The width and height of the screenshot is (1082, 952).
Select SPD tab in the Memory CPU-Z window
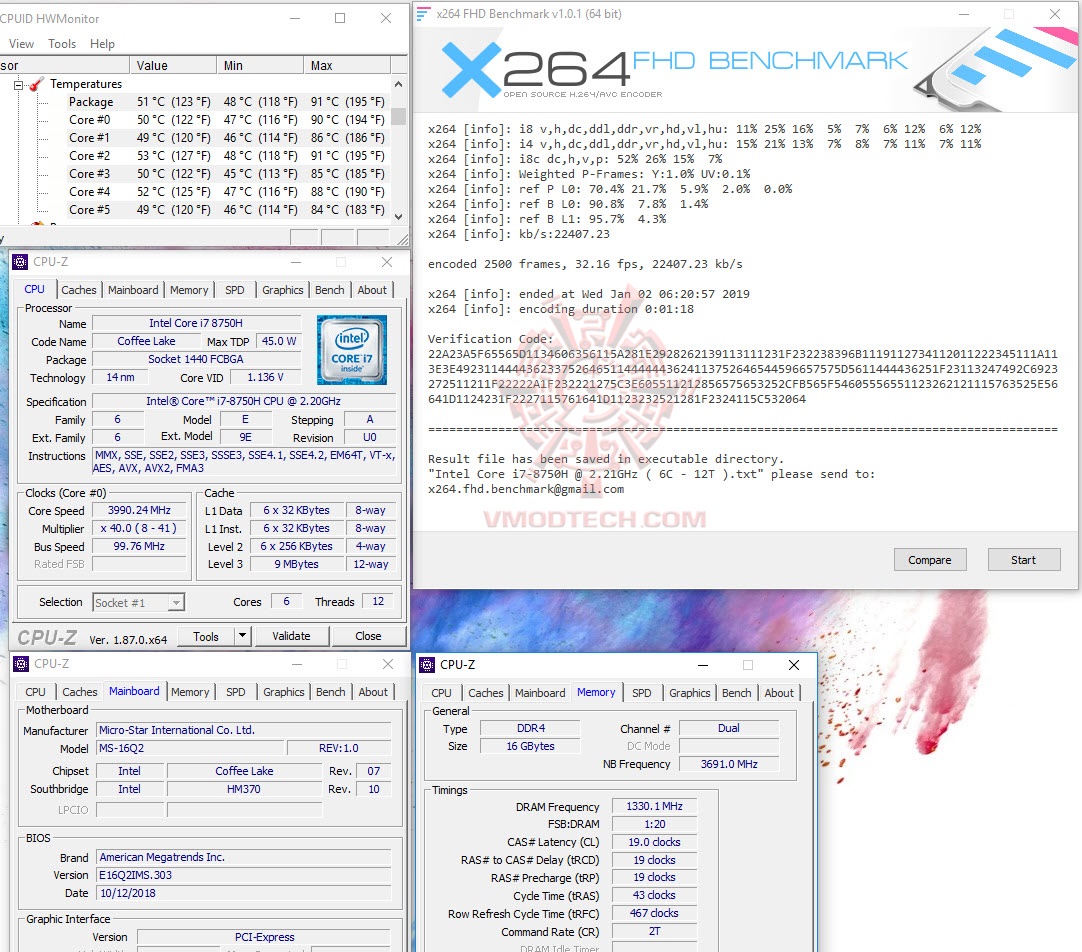[642, 693]
